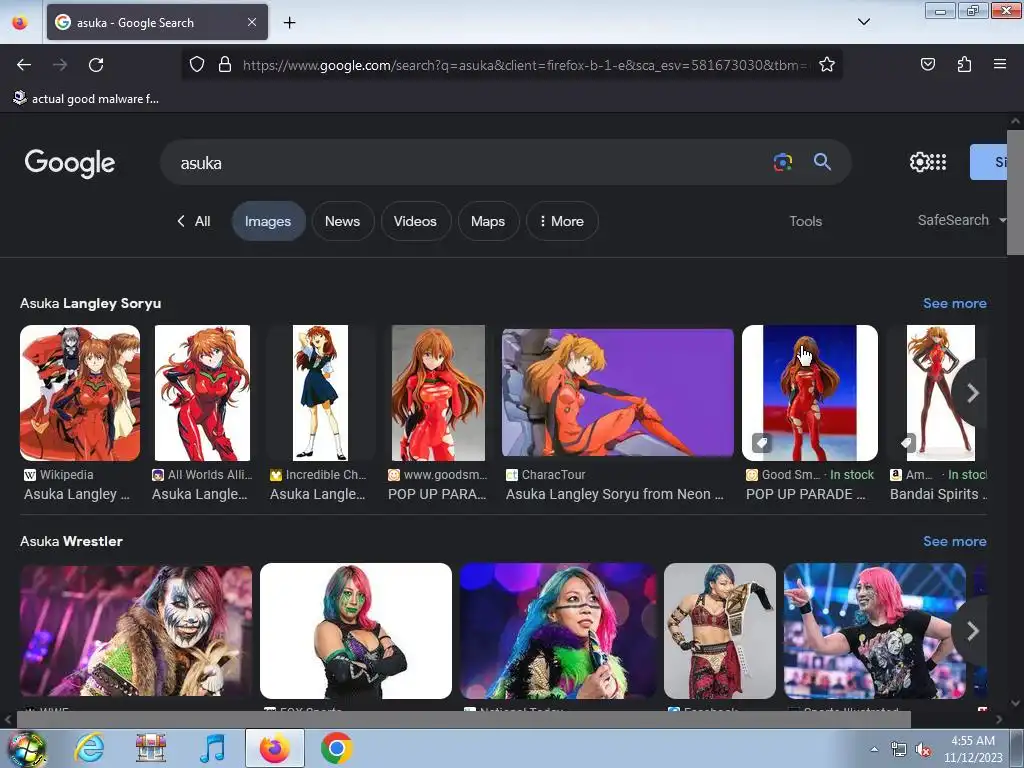Advance the Asuka Wrestler carousel arrow
1024x768 pixels.
[x=972, y=631]
